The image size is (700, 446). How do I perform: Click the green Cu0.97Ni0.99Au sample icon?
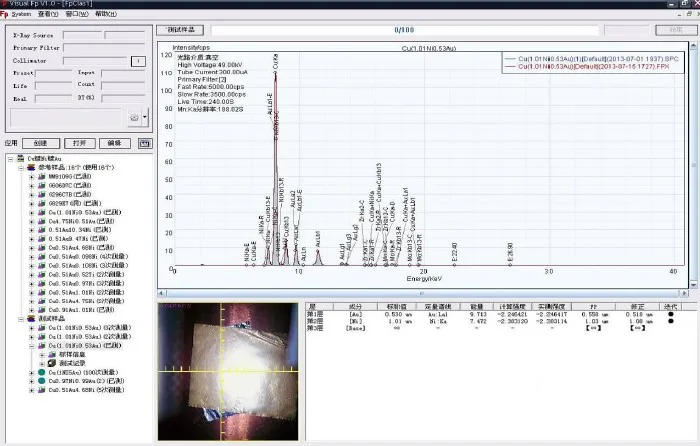(x=41, y=382)
